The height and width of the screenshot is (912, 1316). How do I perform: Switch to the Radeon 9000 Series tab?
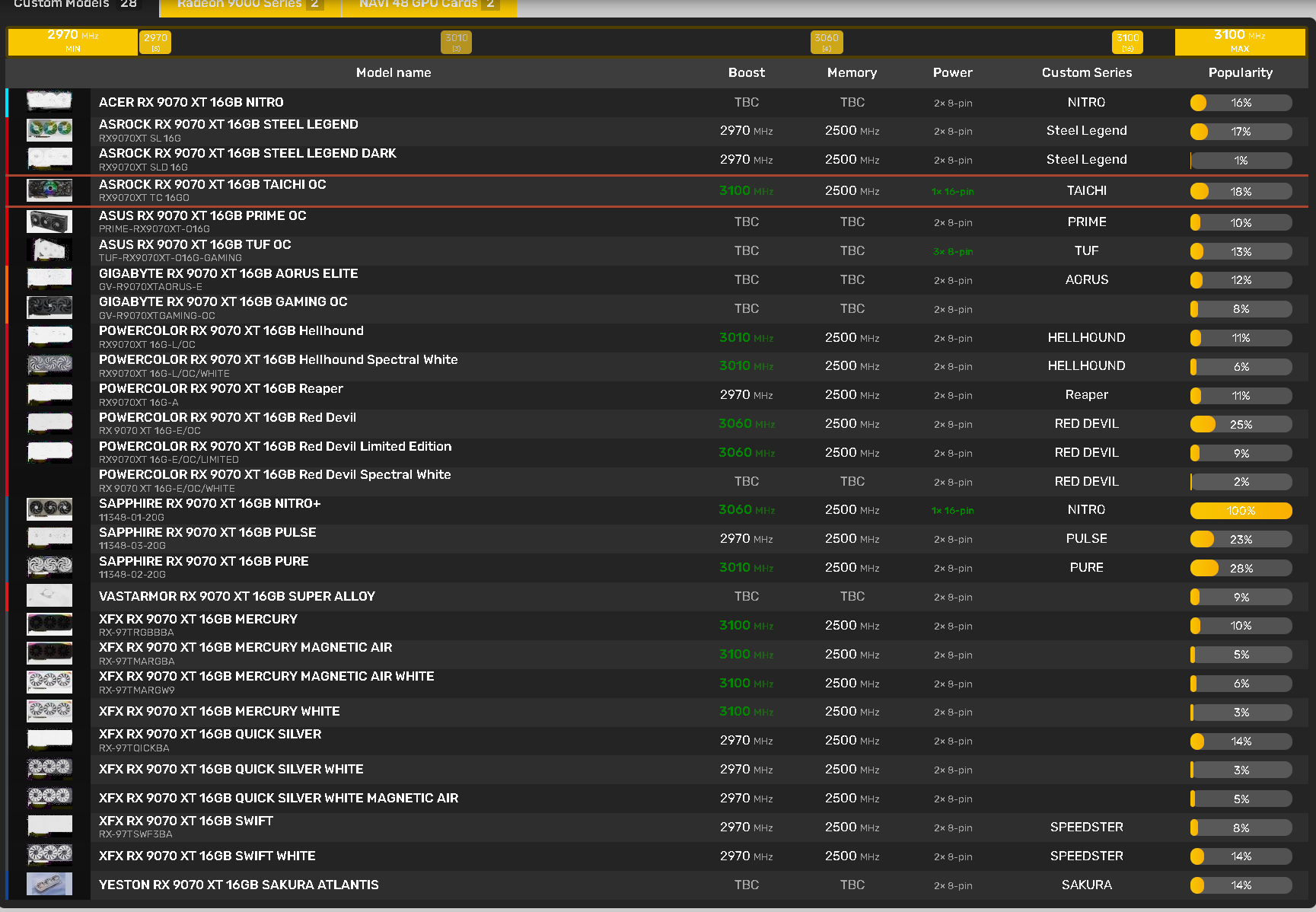pos(250,6)
